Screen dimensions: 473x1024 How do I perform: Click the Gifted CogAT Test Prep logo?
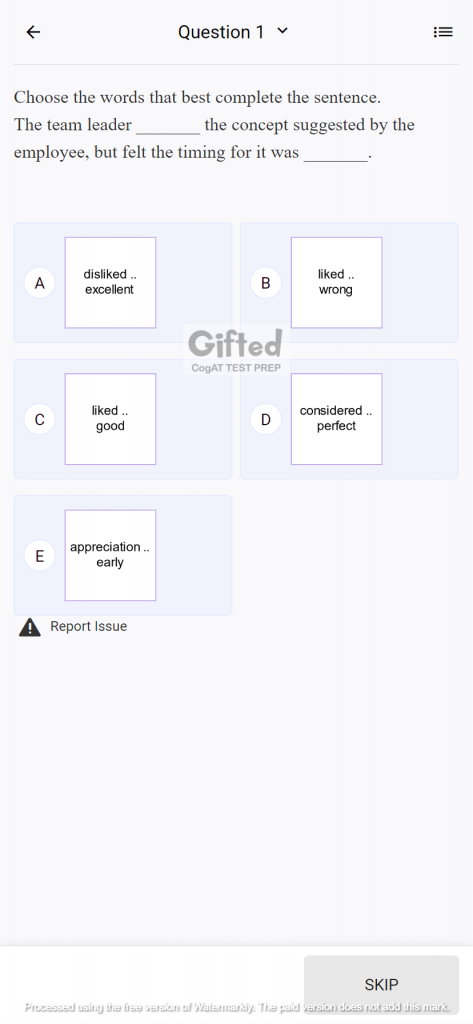[x=236, y=350]
